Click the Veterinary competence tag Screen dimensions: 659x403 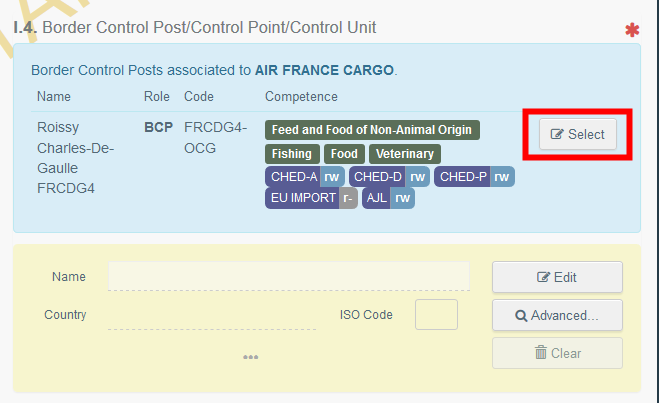(x=405, y=154)
